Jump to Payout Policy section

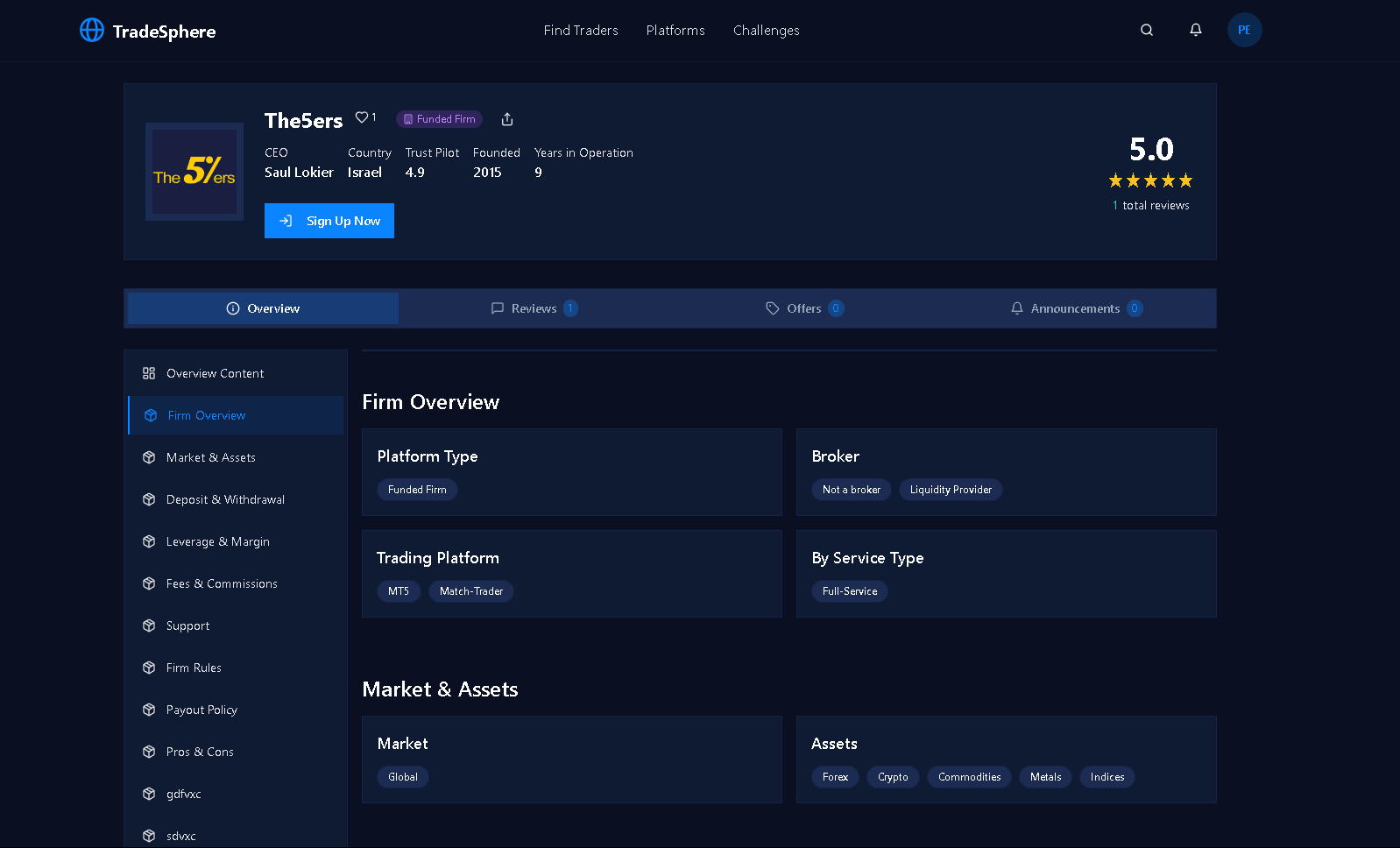click(236, 710)
